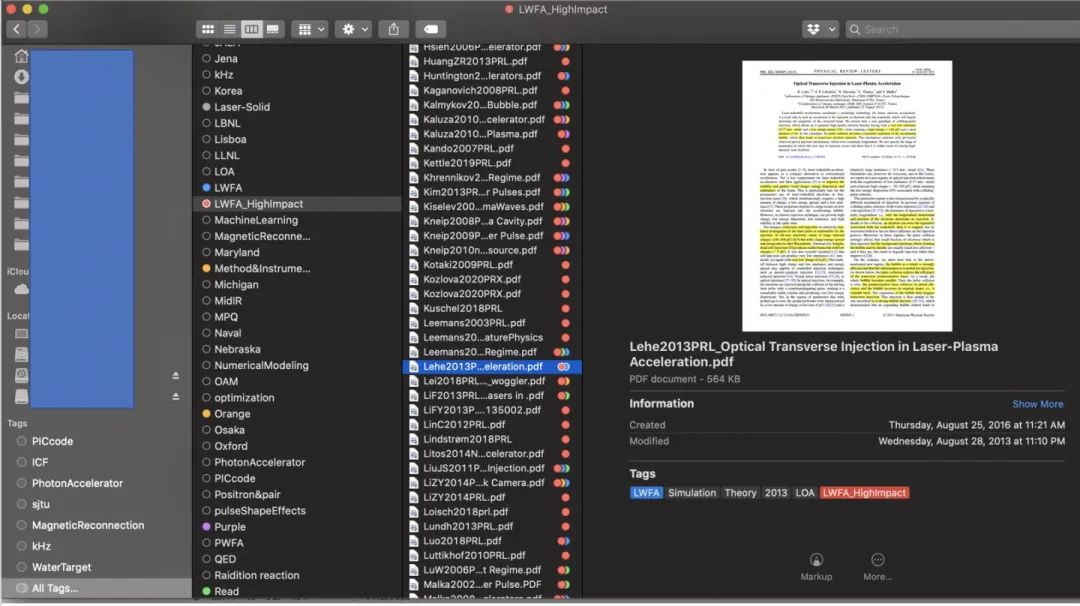Select Leemans2003PRL.pdf file

(x=474, y=323)
